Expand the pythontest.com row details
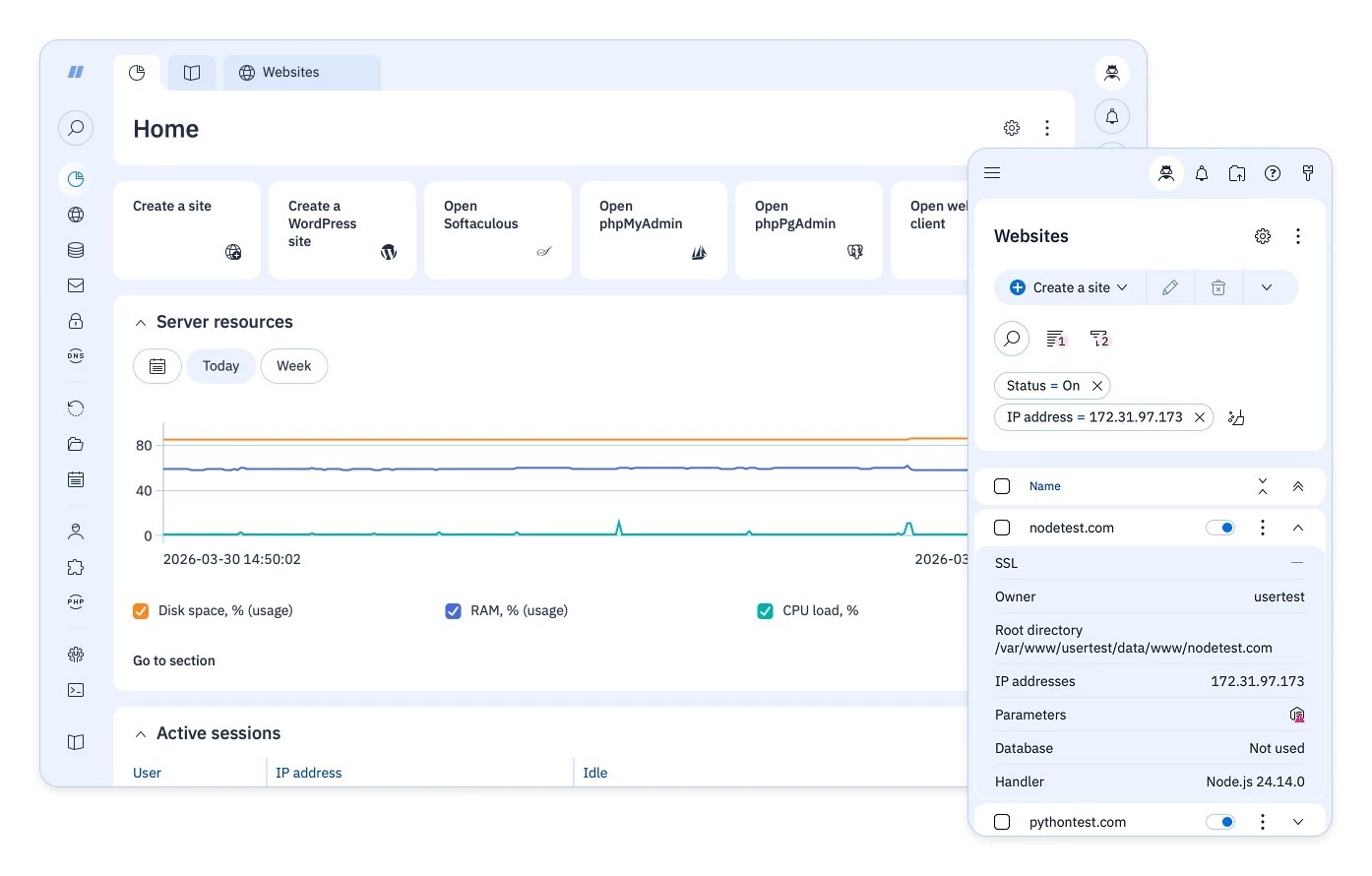 pyautogui.click(x=1298, y=822)
